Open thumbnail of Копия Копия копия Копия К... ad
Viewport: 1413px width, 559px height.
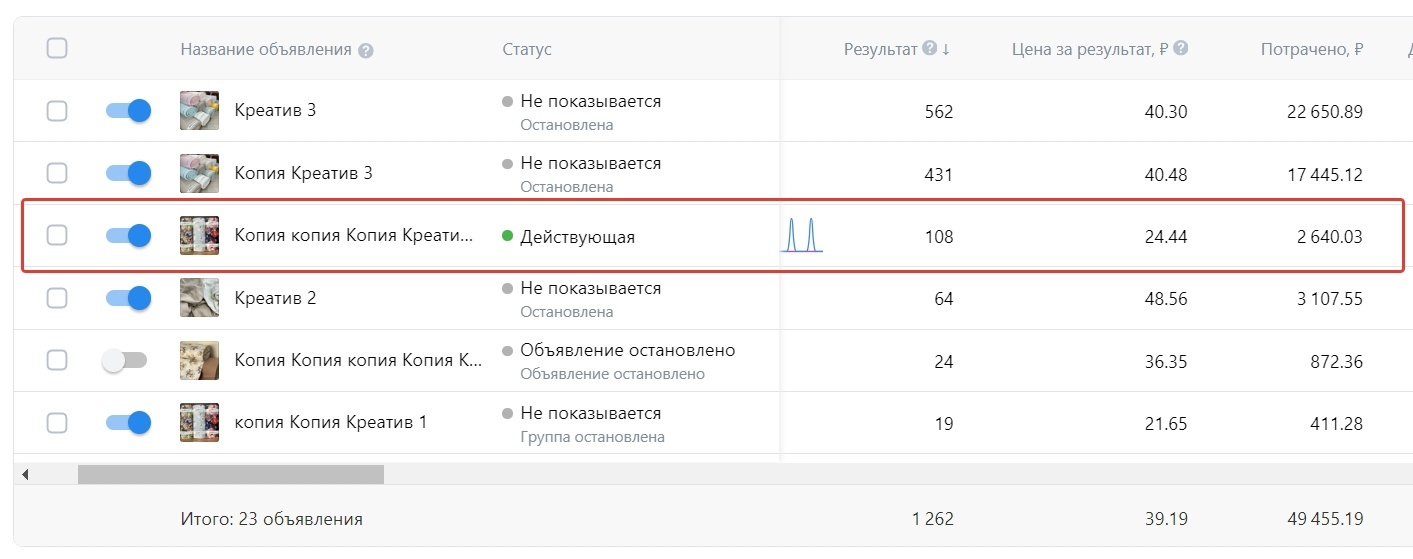click(x=199, y=360)
